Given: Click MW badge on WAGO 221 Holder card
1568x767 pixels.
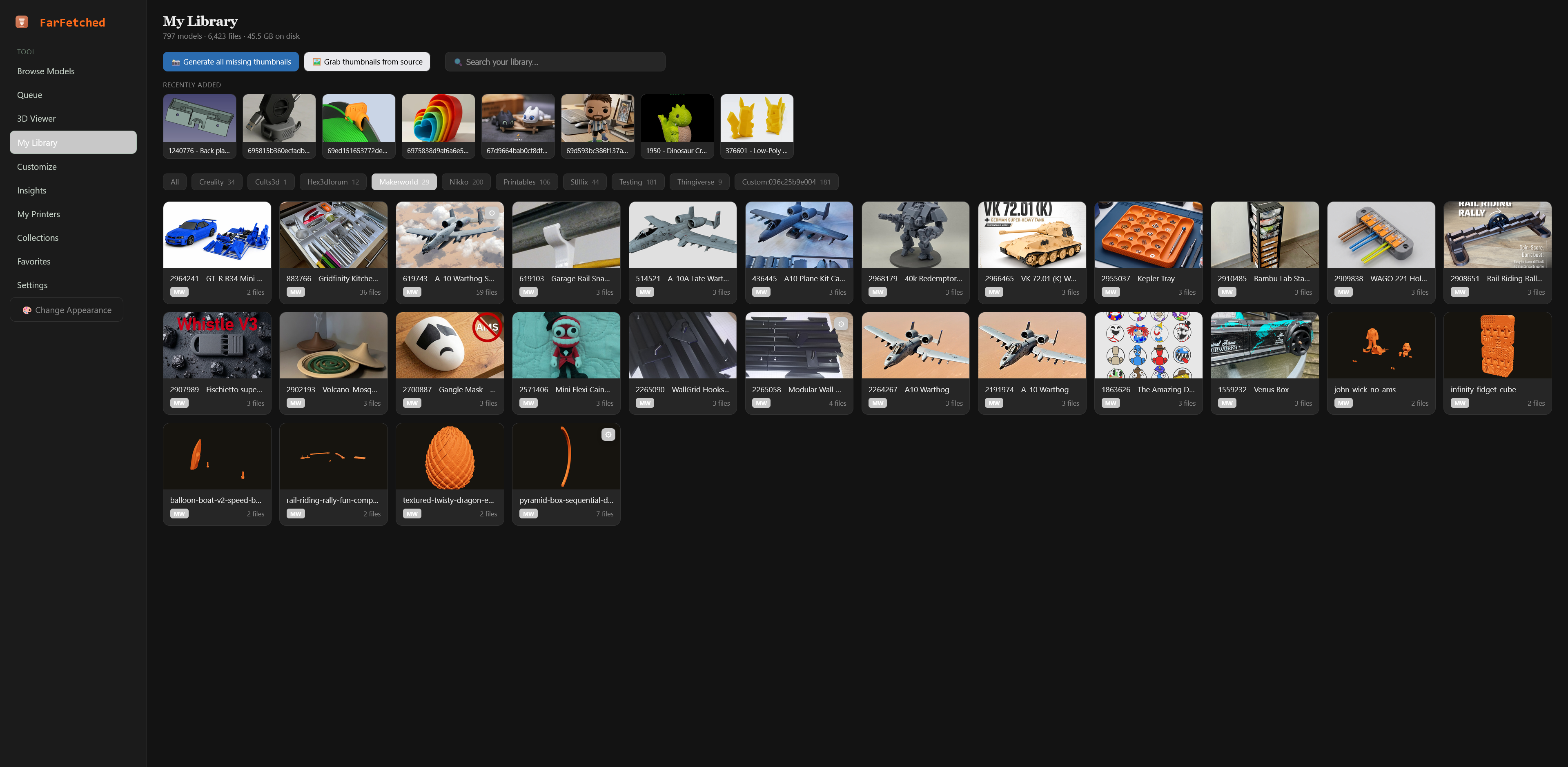Looking at the screenshot, I should point(1343,292).
